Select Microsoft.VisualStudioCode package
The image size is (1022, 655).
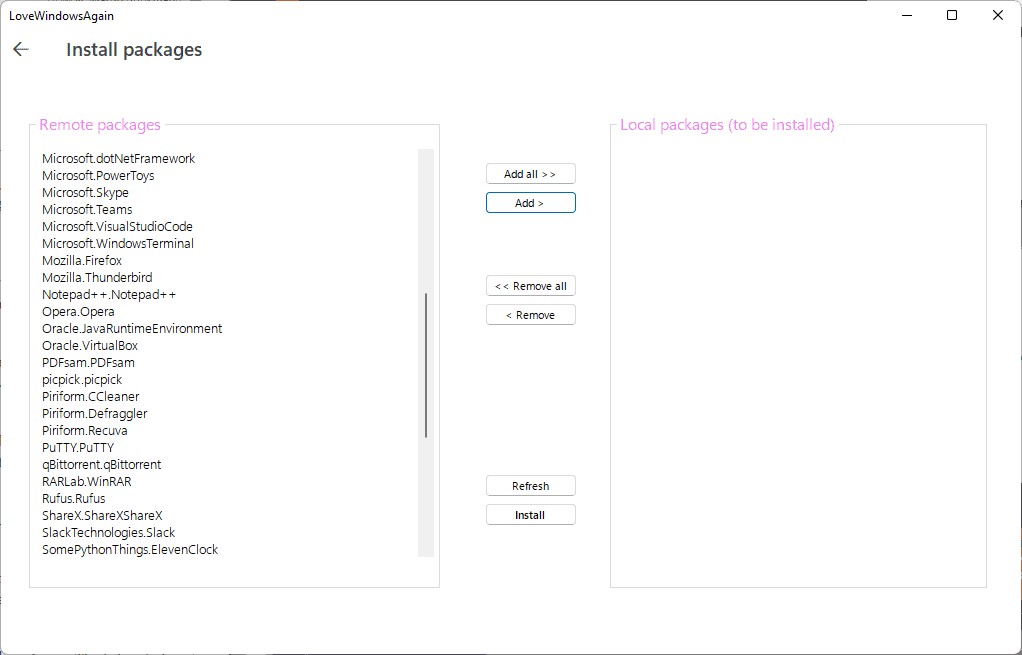coord(117,226)
